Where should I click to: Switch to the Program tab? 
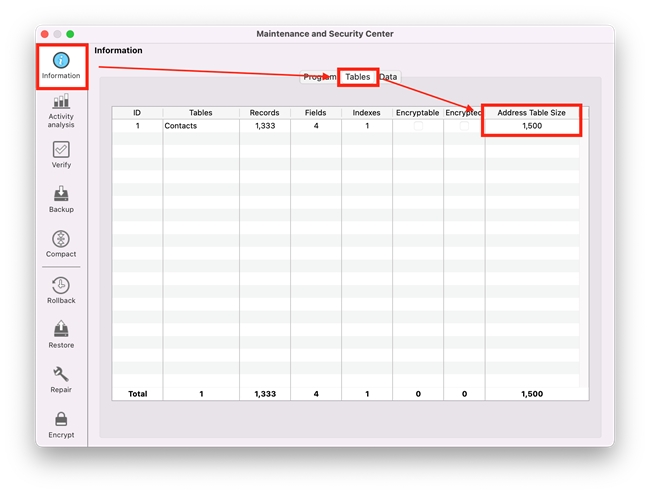pos(318,77)
